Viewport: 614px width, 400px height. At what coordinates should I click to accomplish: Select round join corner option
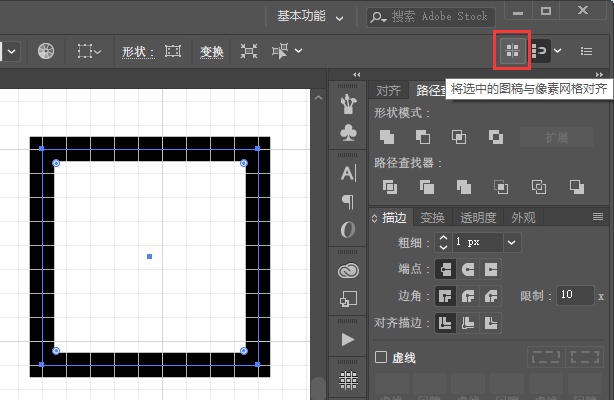tap(468, 296)
